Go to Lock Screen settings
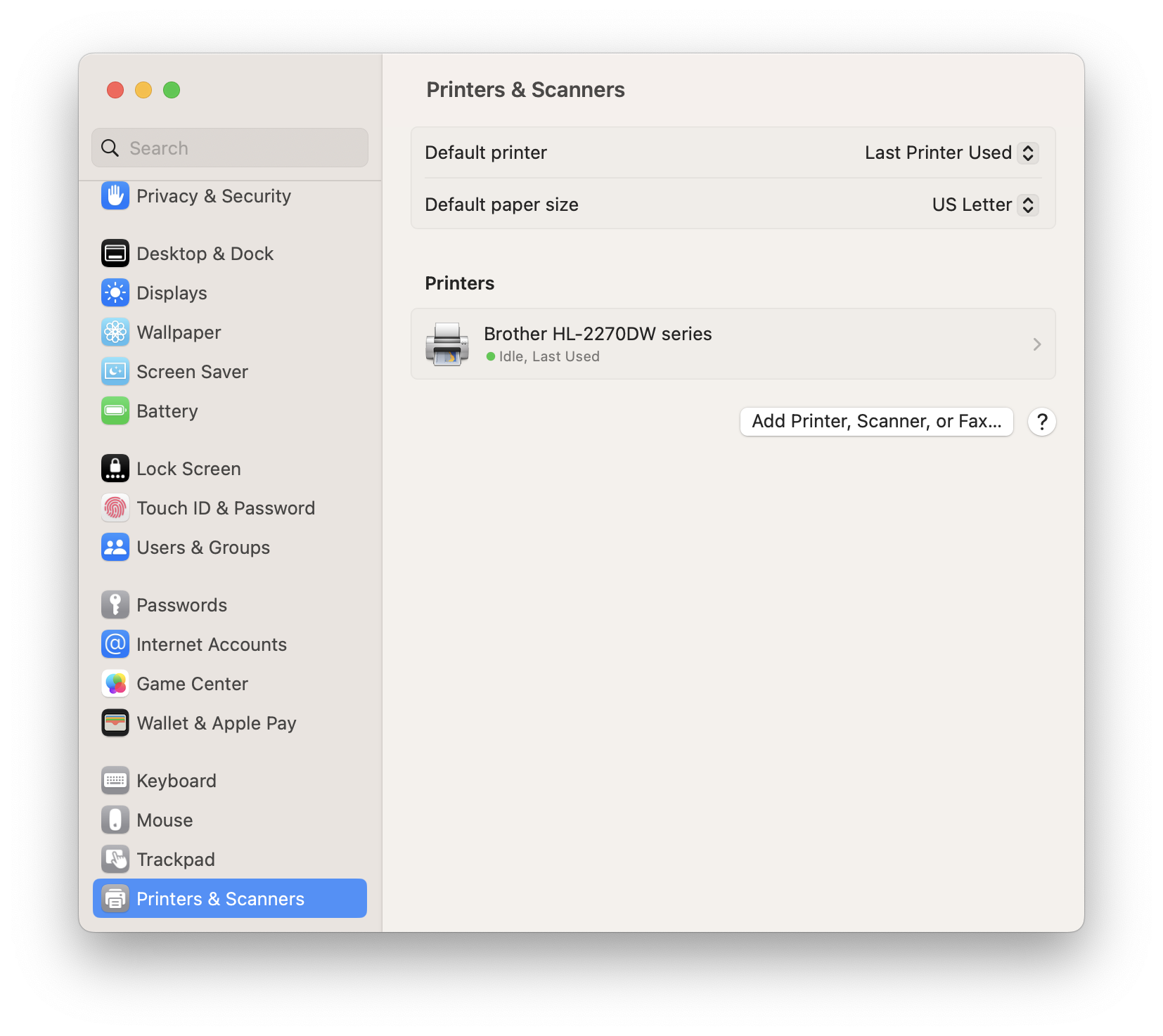1163x1036 pixels. [x=188, y=469]
